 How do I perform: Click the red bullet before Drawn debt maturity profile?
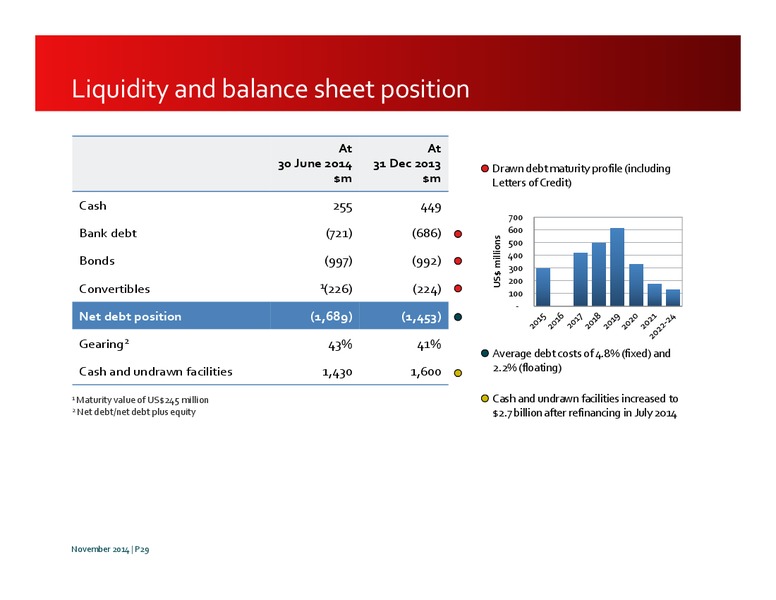coord(485,168)
